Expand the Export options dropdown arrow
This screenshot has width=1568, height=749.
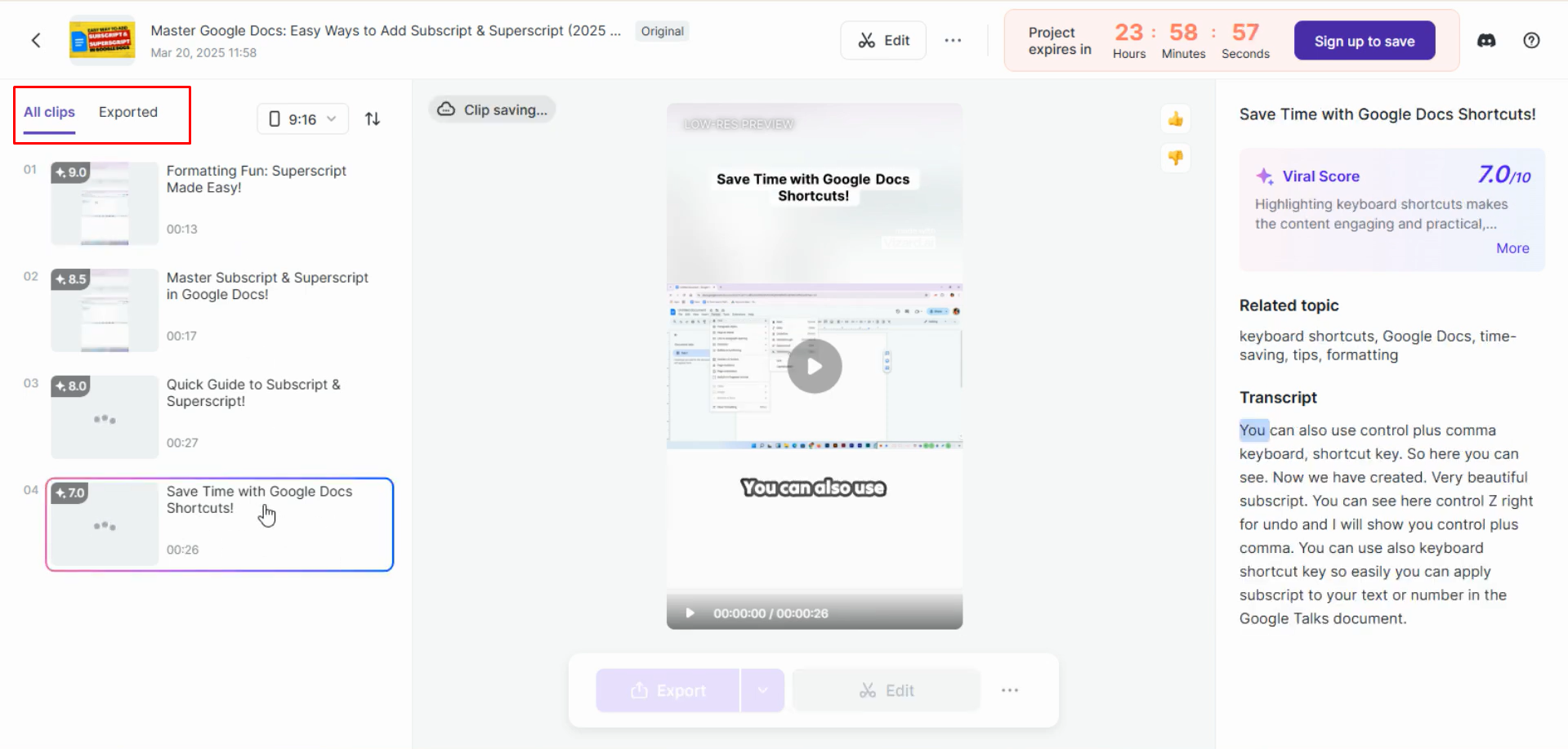(x=762, y=691)
